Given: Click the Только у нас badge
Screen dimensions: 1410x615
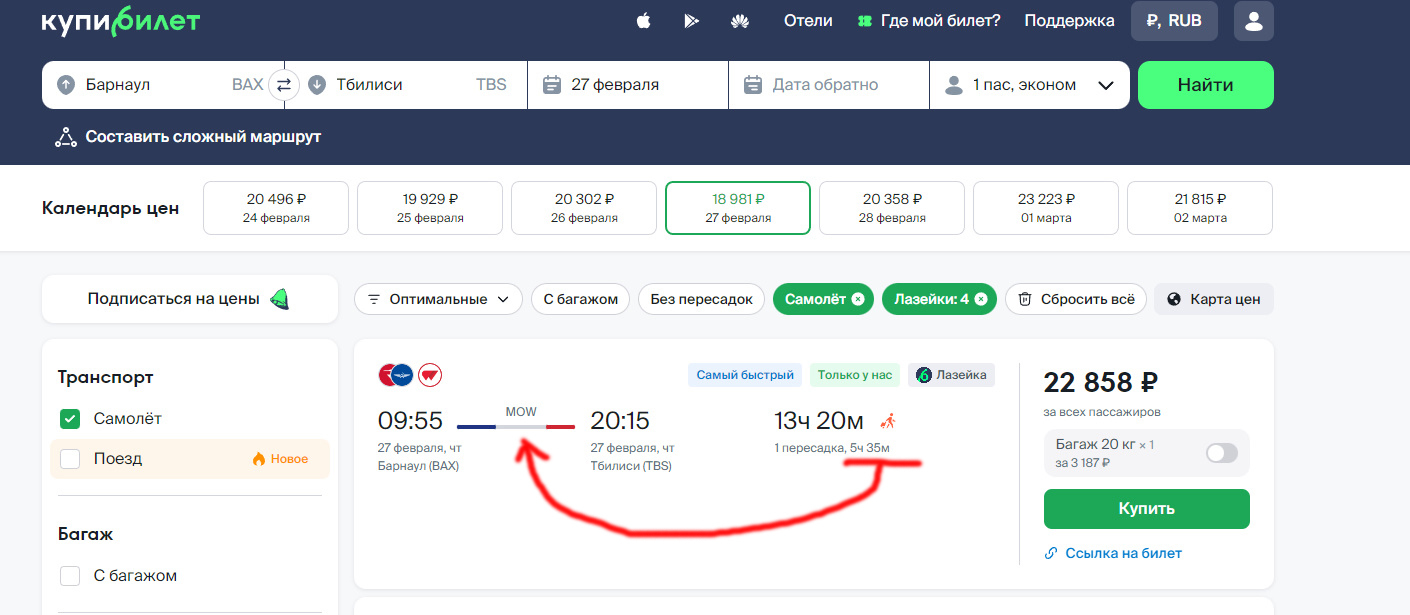Looking at the screenshot, I should tap(855, 375).
